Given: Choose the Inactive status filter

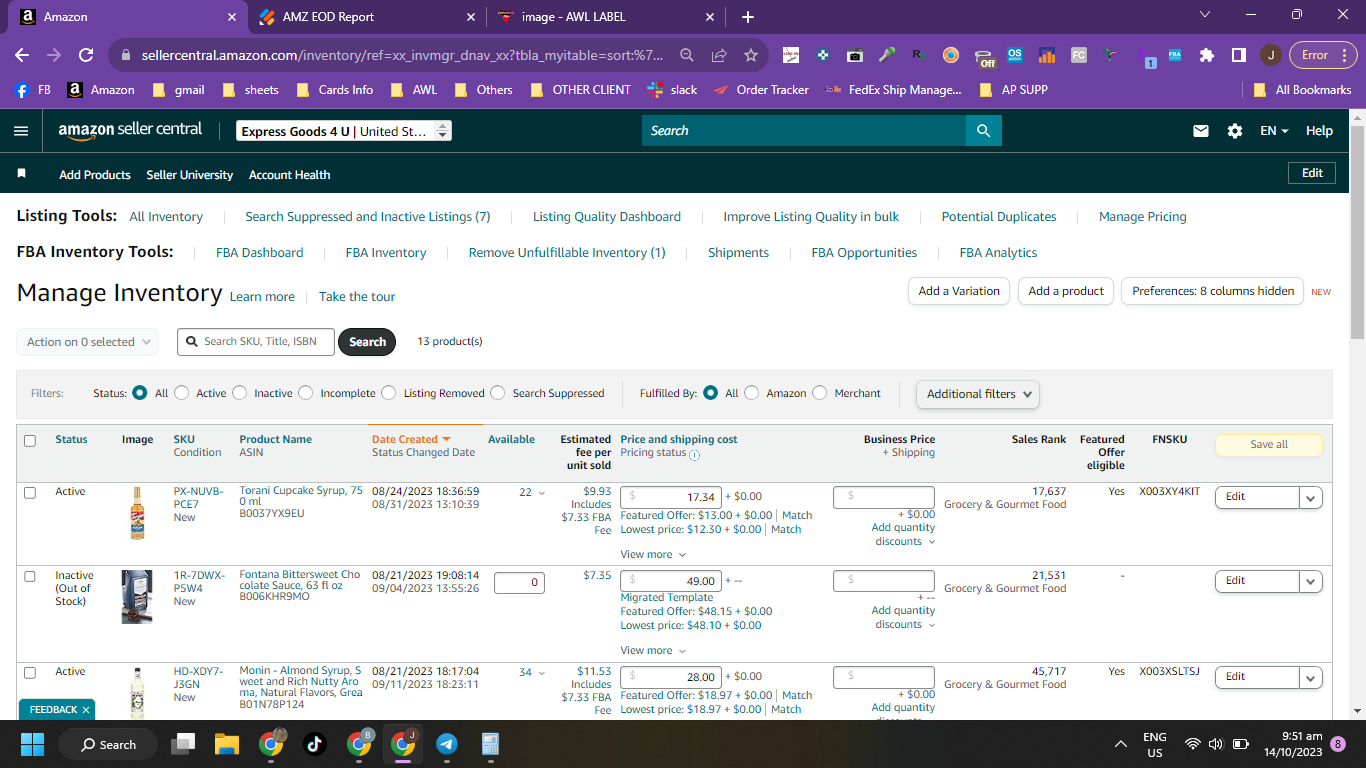Looking at the screenshot, I should (240, 393).
